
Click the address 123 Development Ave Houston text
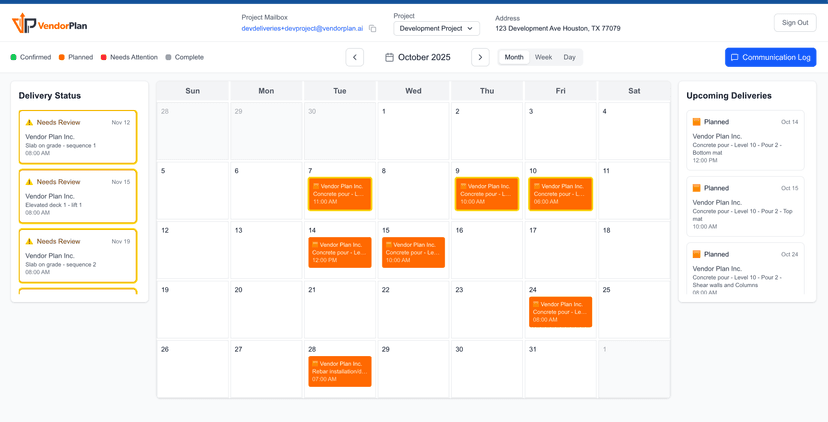click(558, 29)
